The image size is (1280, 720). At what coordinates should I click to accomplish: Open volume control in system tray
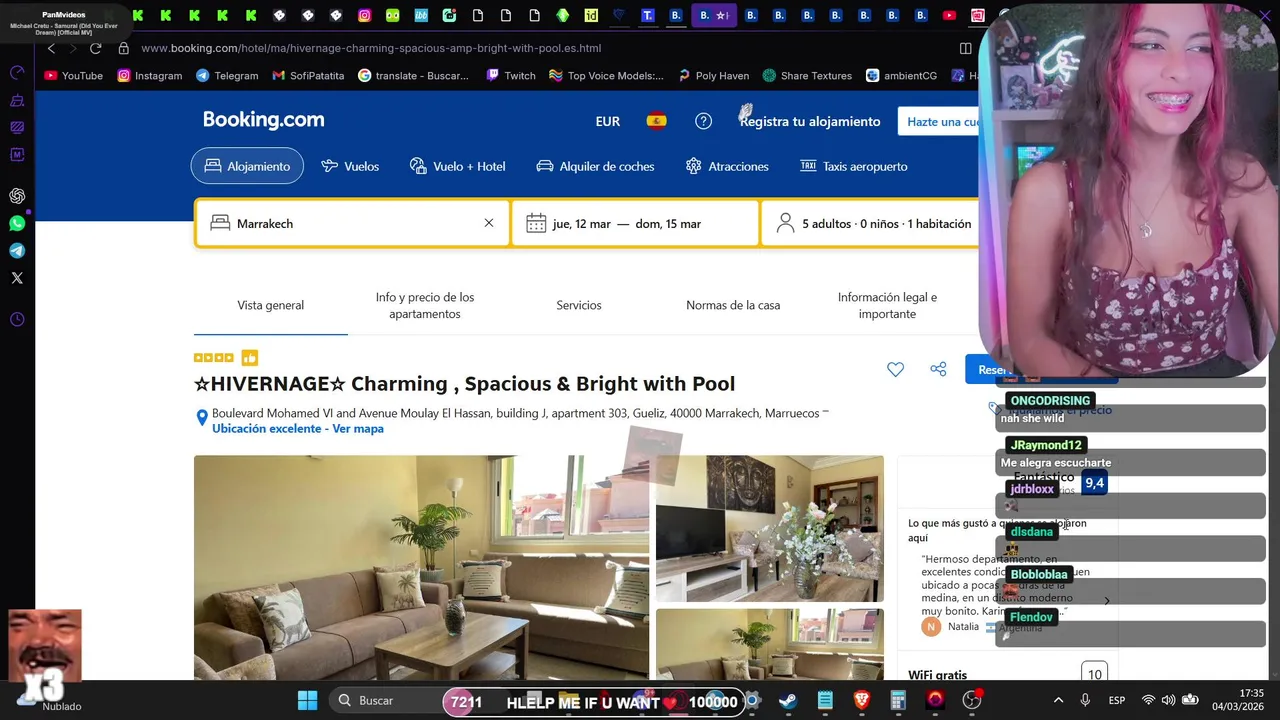click(1168, 700)
